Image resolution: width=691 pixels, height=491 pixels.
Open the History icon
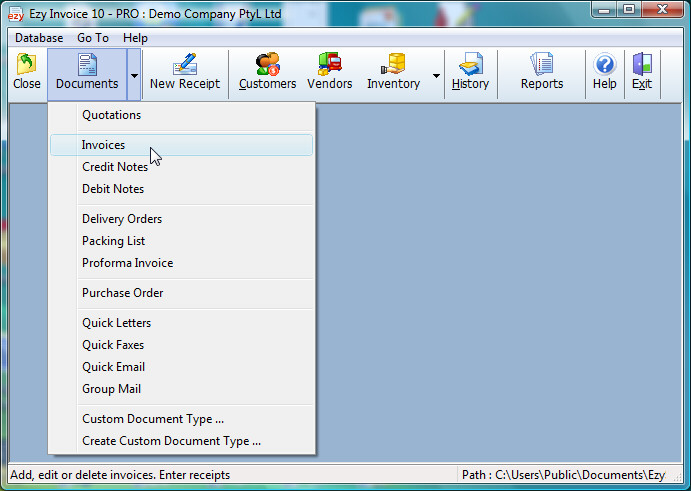[471, 64]
